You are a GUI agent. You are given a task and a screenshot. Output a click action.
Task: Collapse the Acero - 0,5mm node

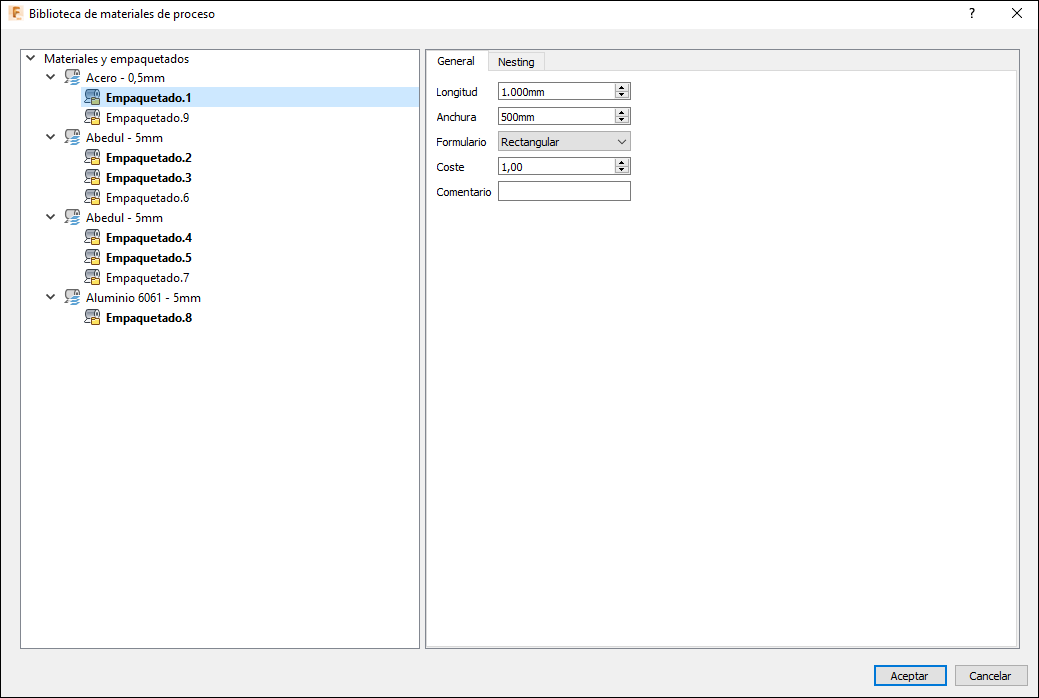50,78
